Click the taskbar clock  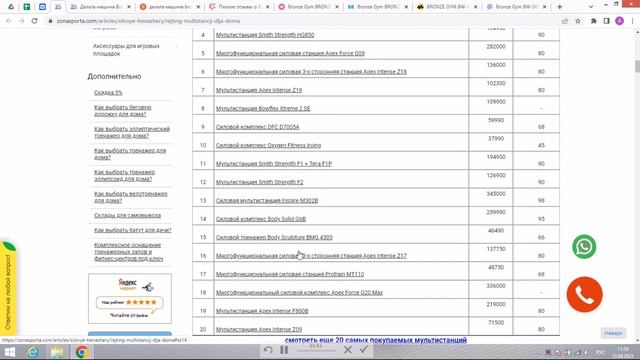[623, 352]
